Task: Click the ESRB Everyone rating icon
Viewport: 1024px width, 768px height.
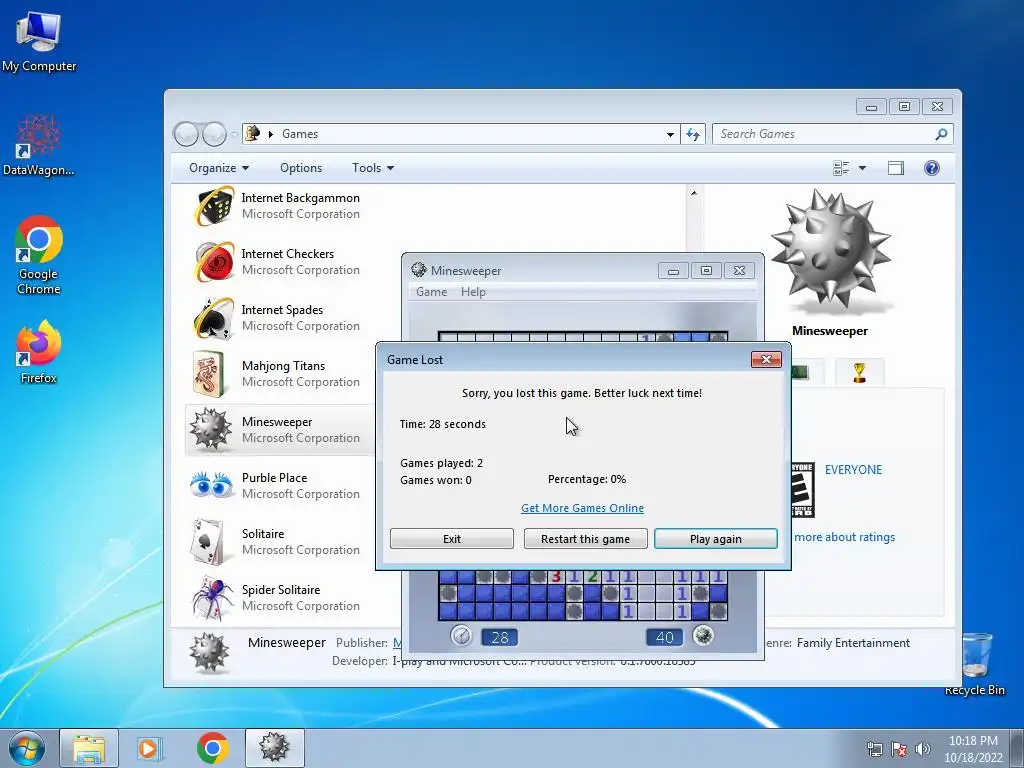Action: 803,490
